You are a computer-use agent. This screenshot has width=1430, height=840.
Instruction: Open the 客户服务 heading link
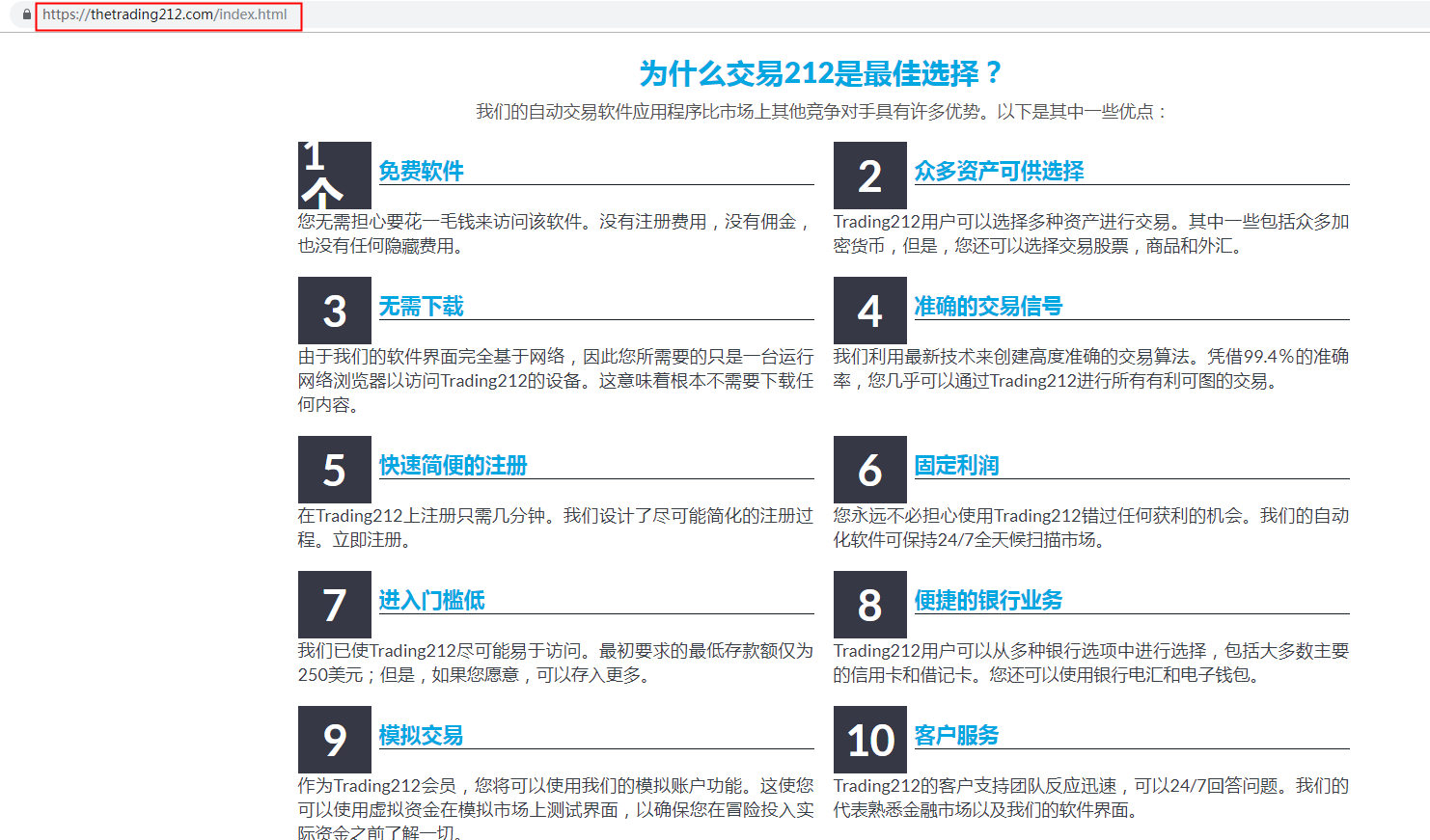956,735
